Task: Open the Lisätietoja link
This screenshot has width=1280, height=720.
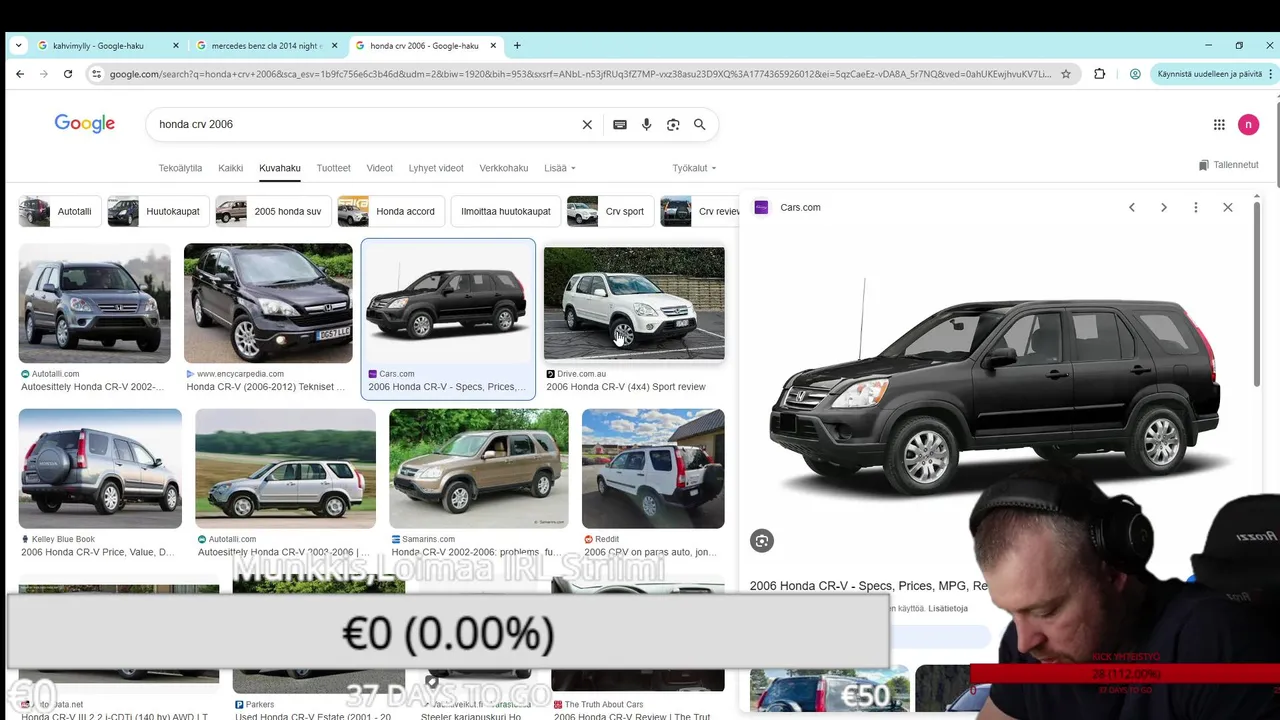Action: coord(948,608)
